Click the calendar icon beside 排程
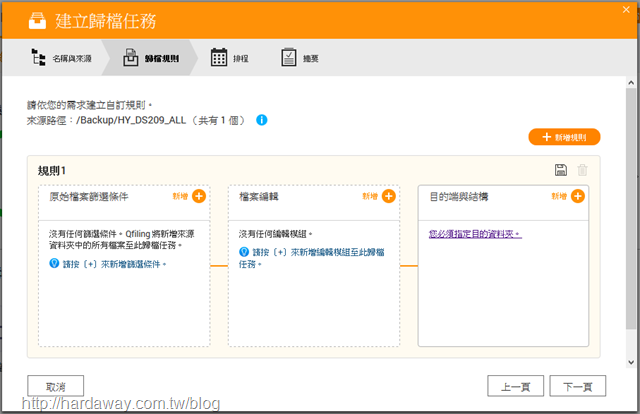 click(219, 57)
